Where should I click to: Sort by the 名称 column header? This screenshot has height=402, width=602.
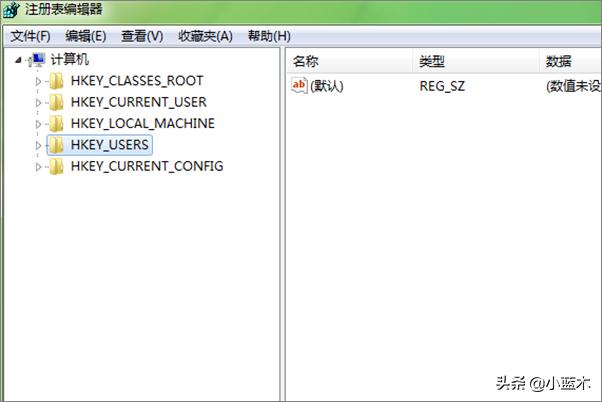pos(349,61)
